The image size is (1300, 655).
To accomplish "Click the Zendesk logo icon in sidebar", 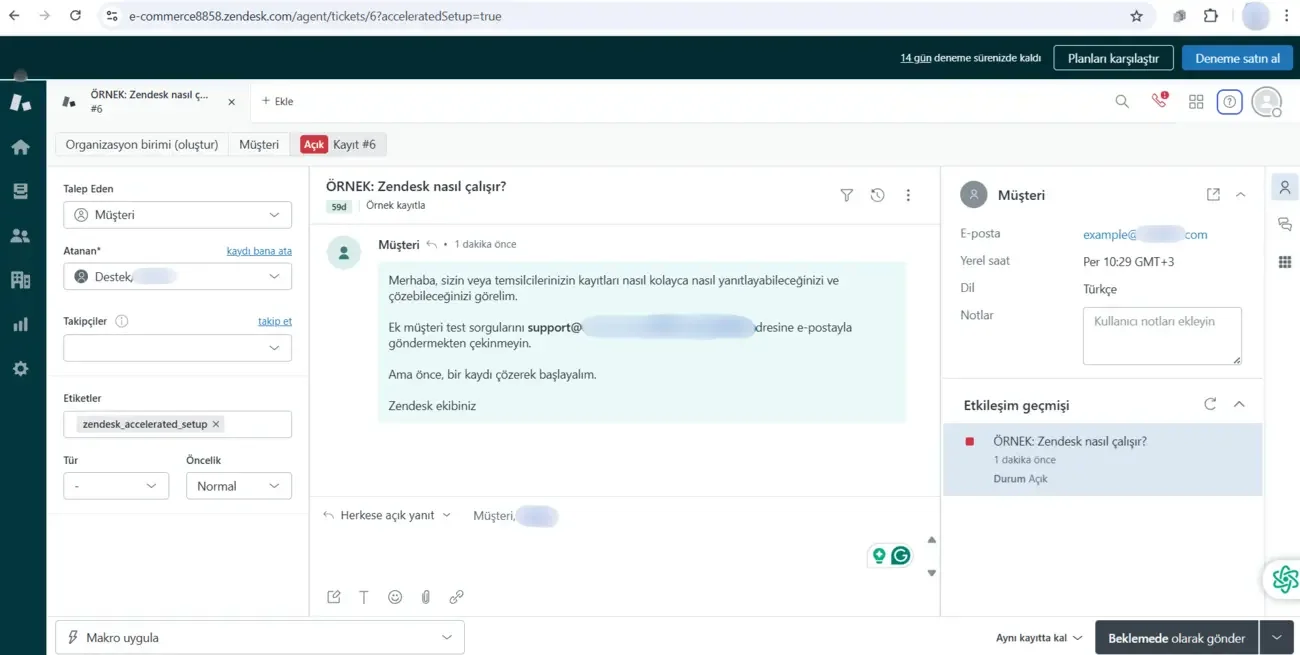I will (x=20, y=102).
